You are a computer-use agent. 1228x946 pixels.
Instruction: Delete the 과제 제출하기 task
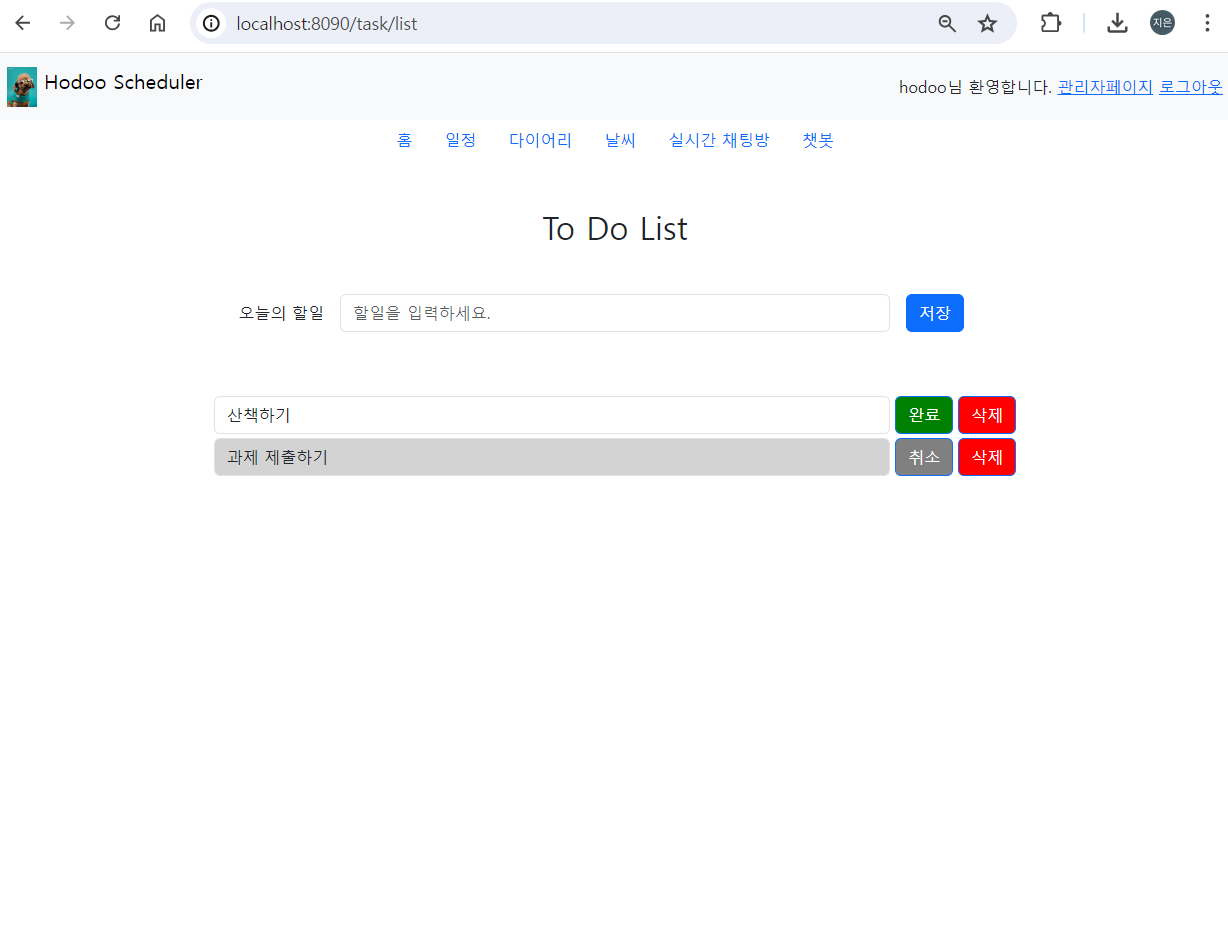(x=987, y=457)
